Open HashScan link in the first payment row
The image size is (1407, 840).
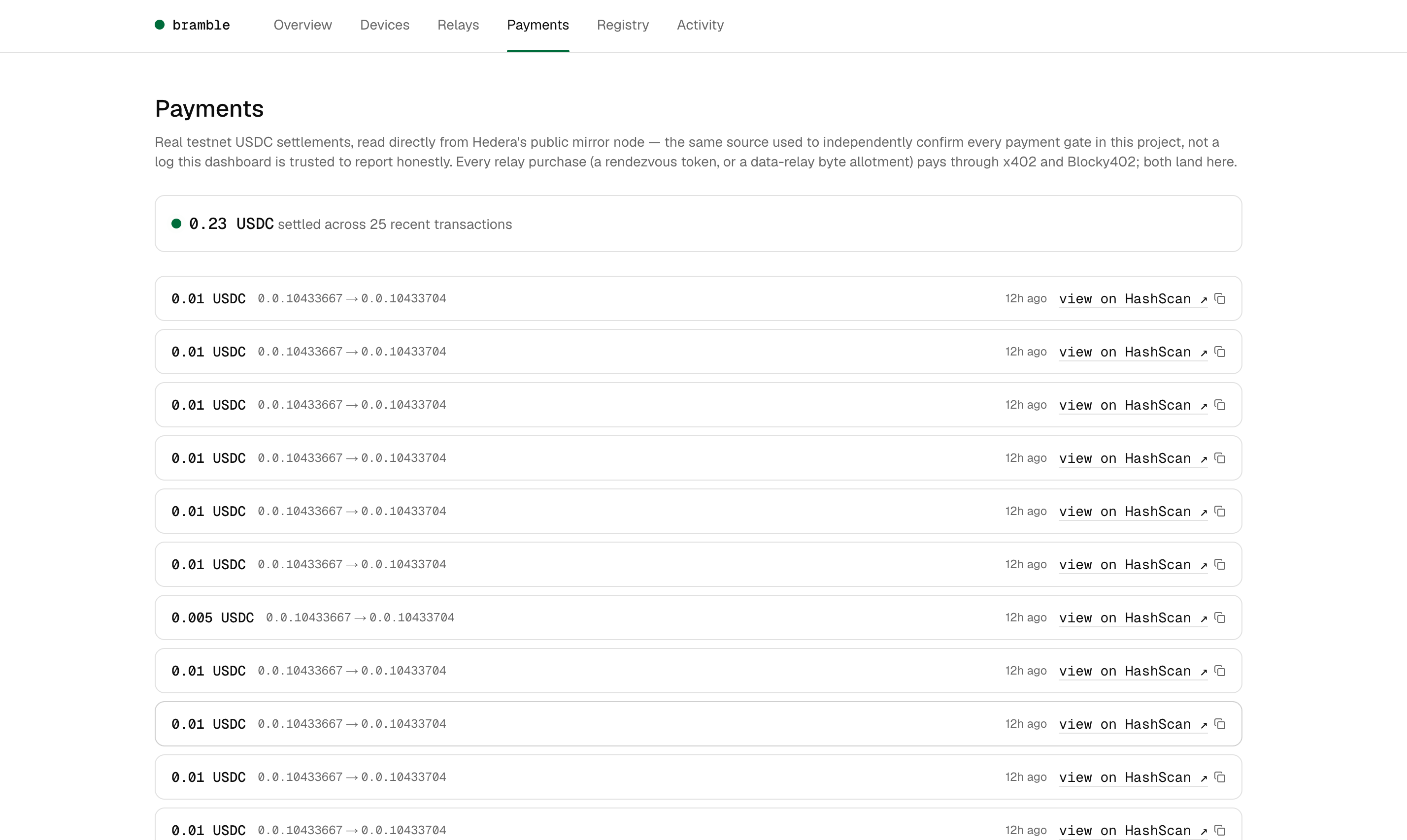point(1133,298)
